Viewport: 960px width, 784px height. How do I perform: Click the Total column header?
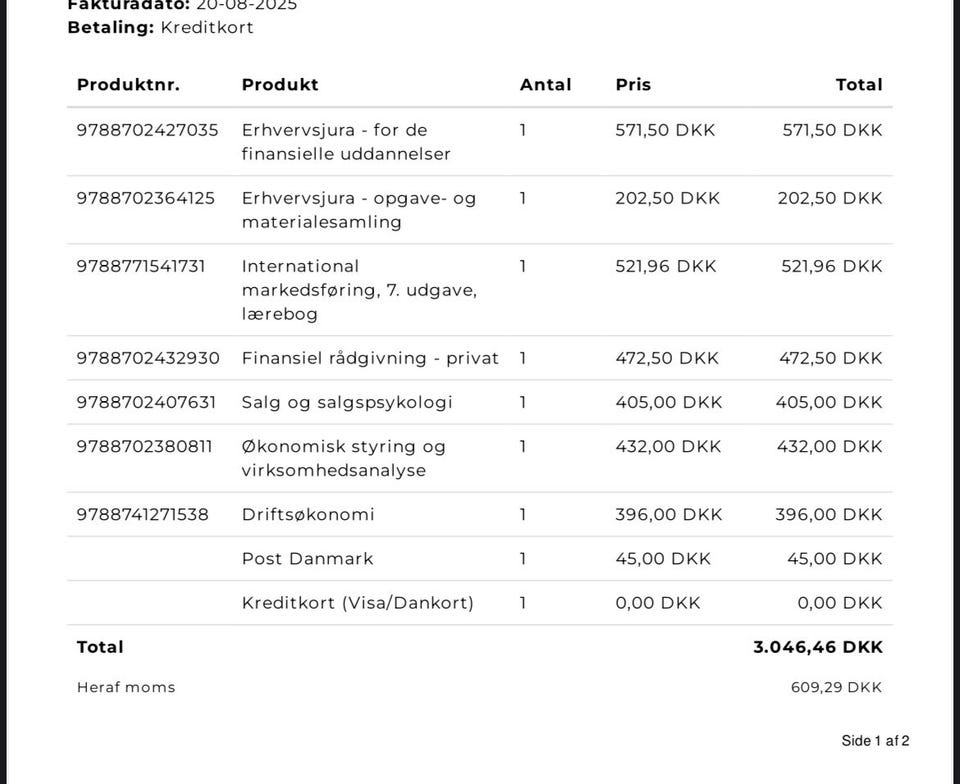(x=859, y=85)
